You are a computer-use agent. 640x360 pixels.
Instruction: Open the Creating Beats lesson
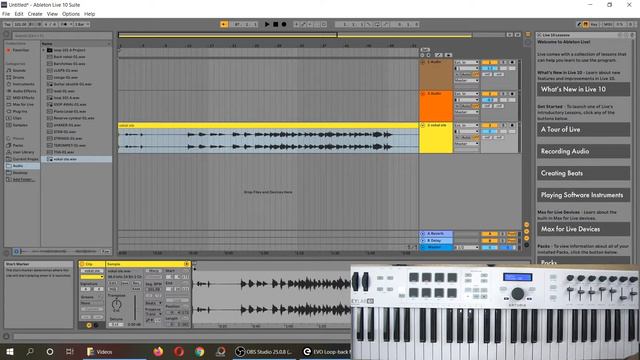tap(583, 173)
